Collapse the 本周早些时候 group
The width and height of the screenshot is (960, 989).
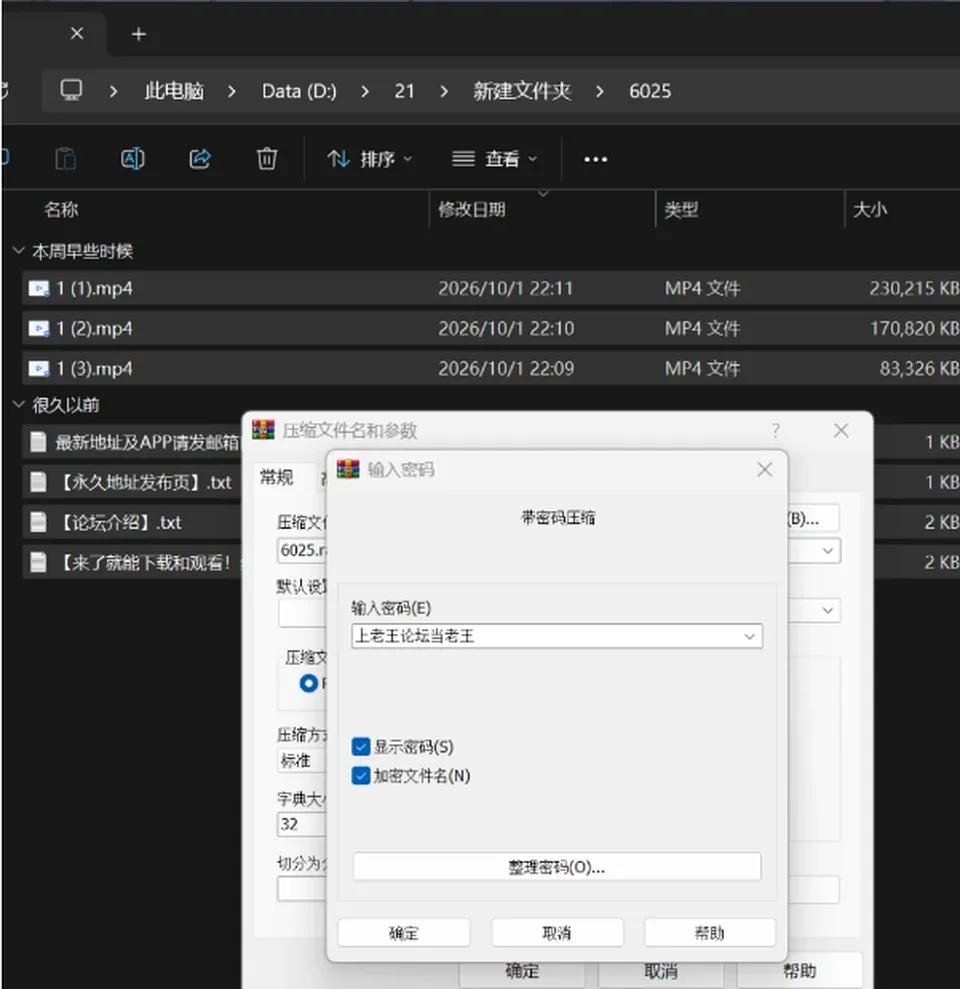(x=18, y=251)
